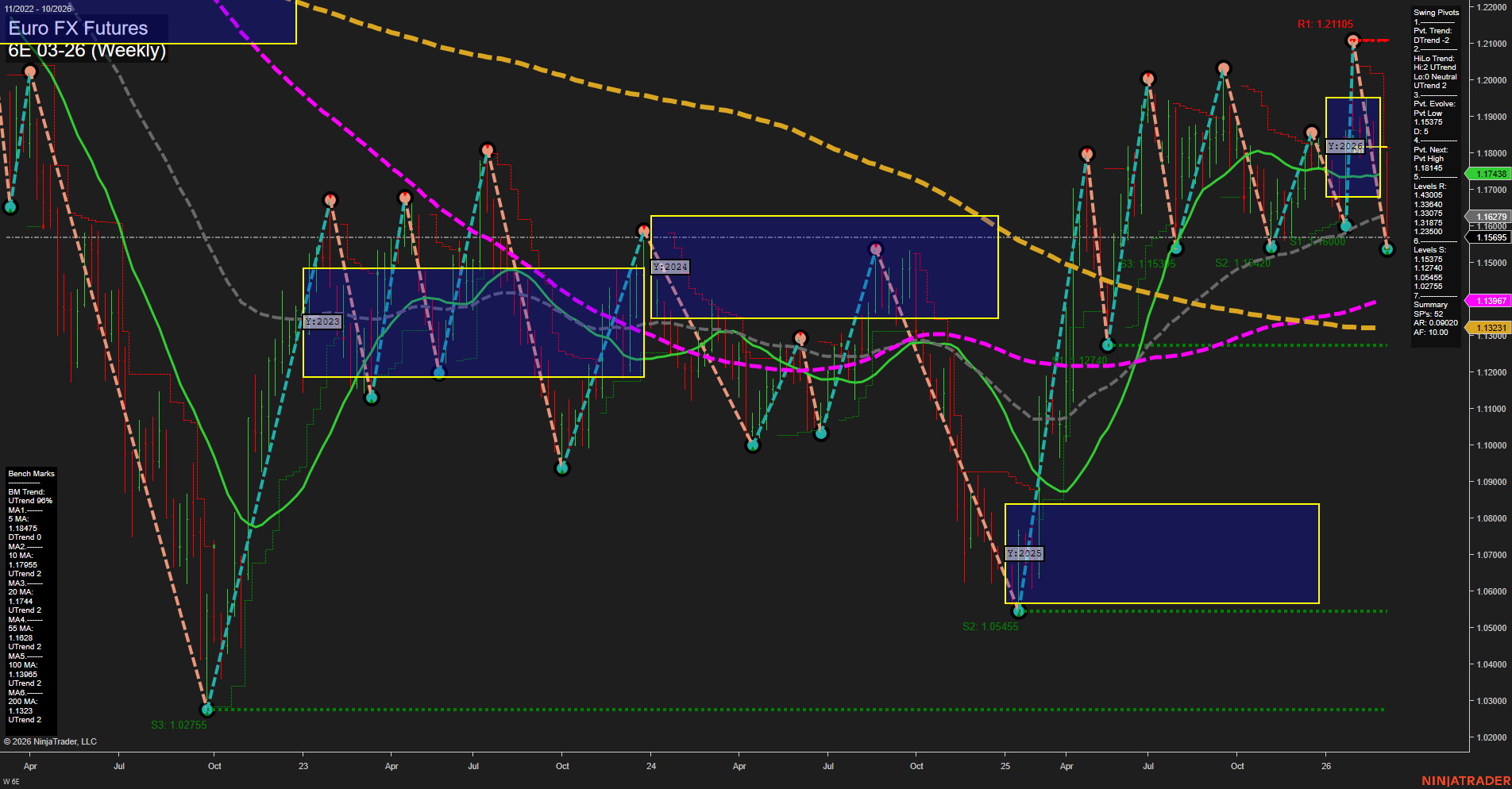Toggle the Swing Pivots panel visibility
The image size is (1512, 789).
click(x=1436, y=12)
